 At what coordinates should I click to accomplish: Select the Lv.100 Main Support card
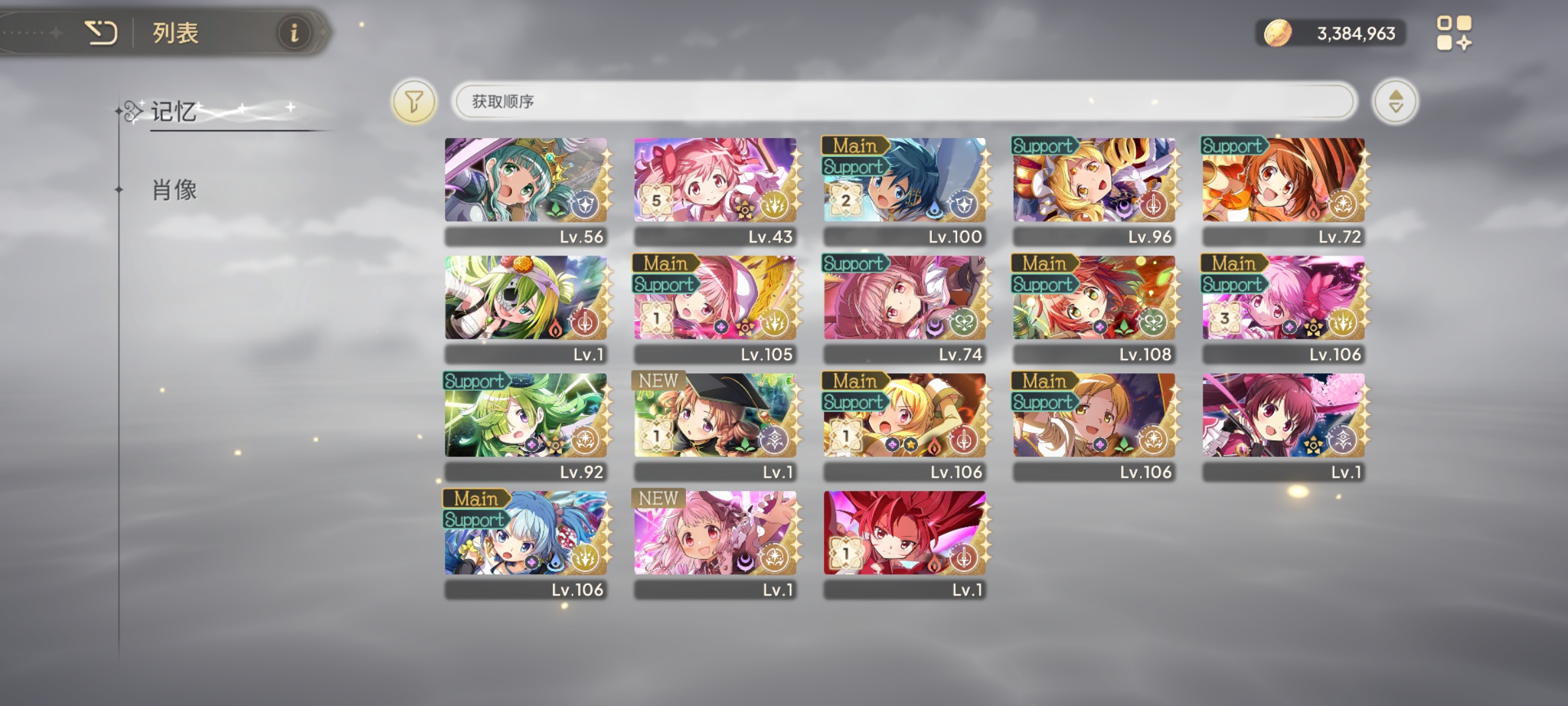906,191
